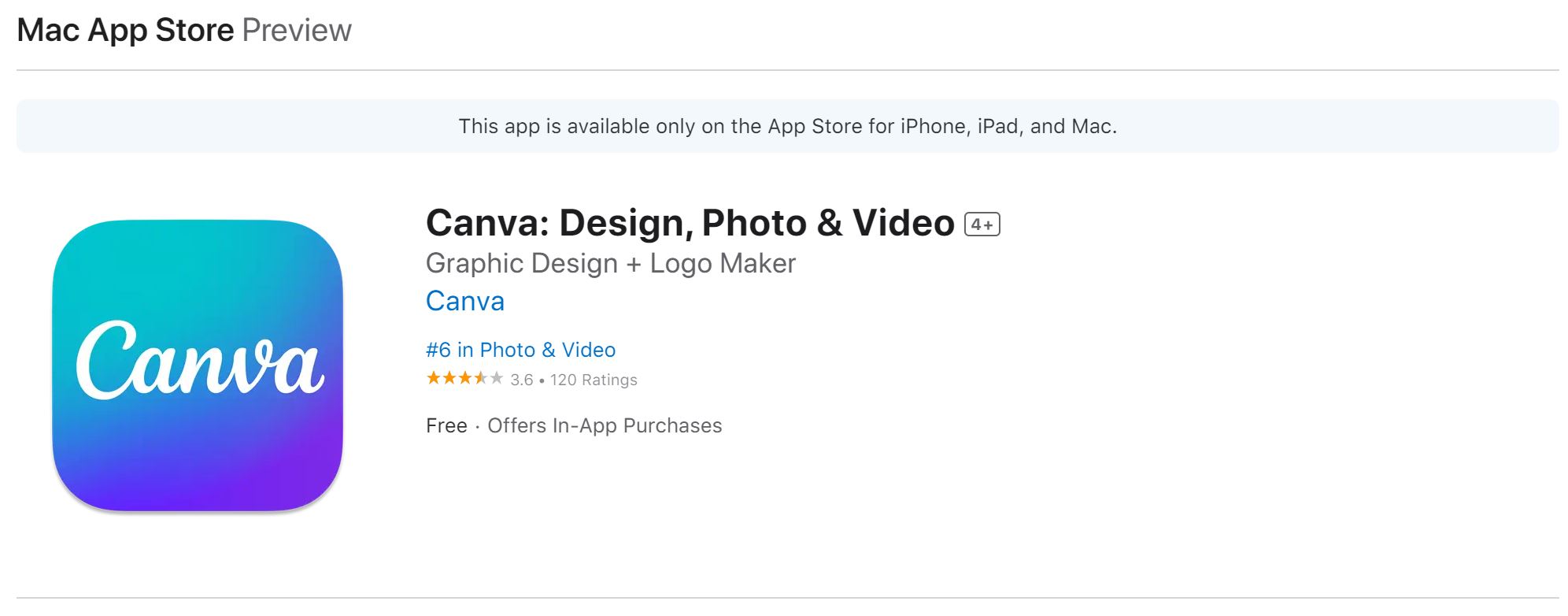
Task: Click the Canva: Design, Photo & Video title
Action: (x=690, y=223)
